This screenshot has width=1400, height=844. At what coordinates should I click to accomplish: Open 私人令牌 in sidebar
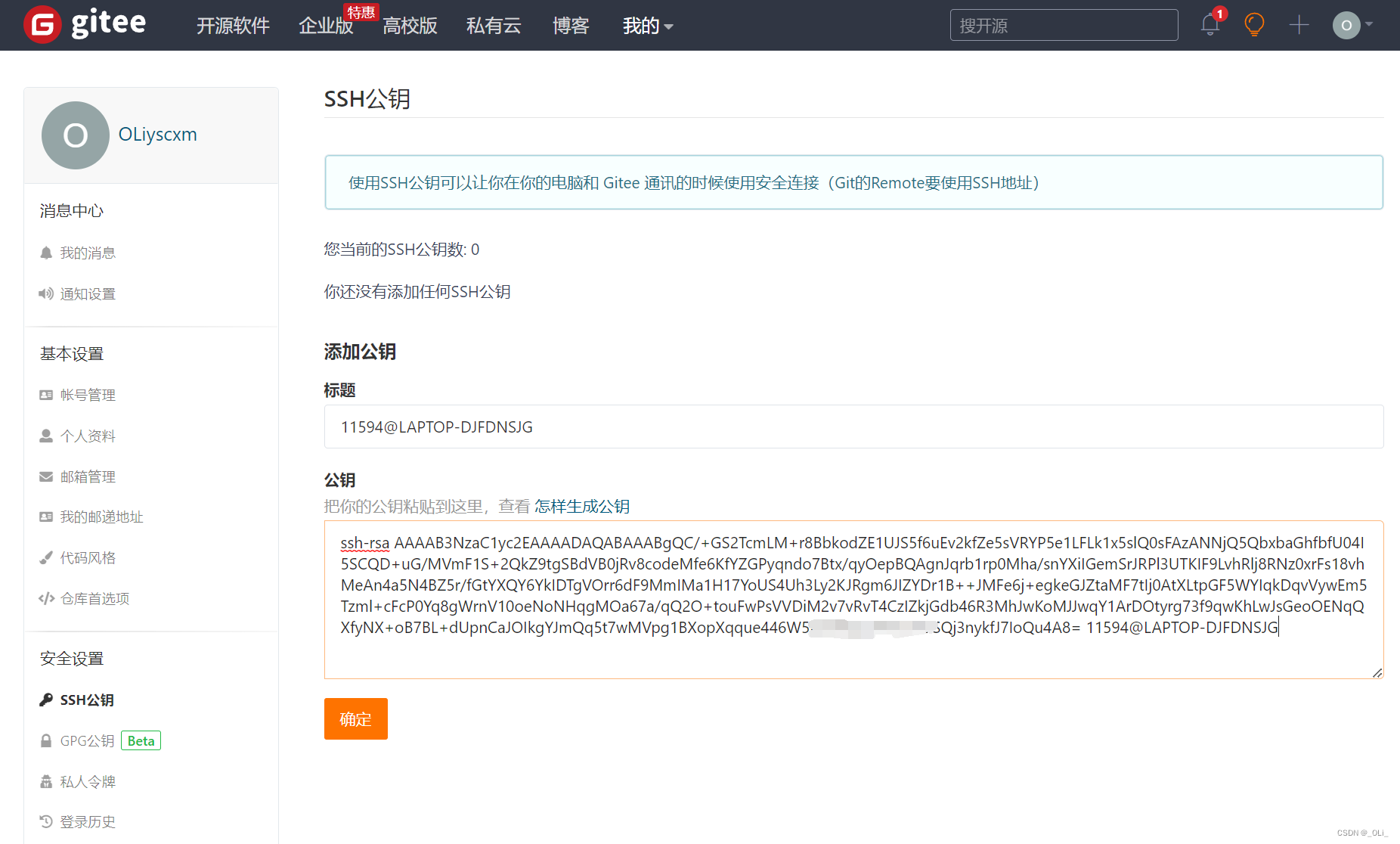coord(88,781)
